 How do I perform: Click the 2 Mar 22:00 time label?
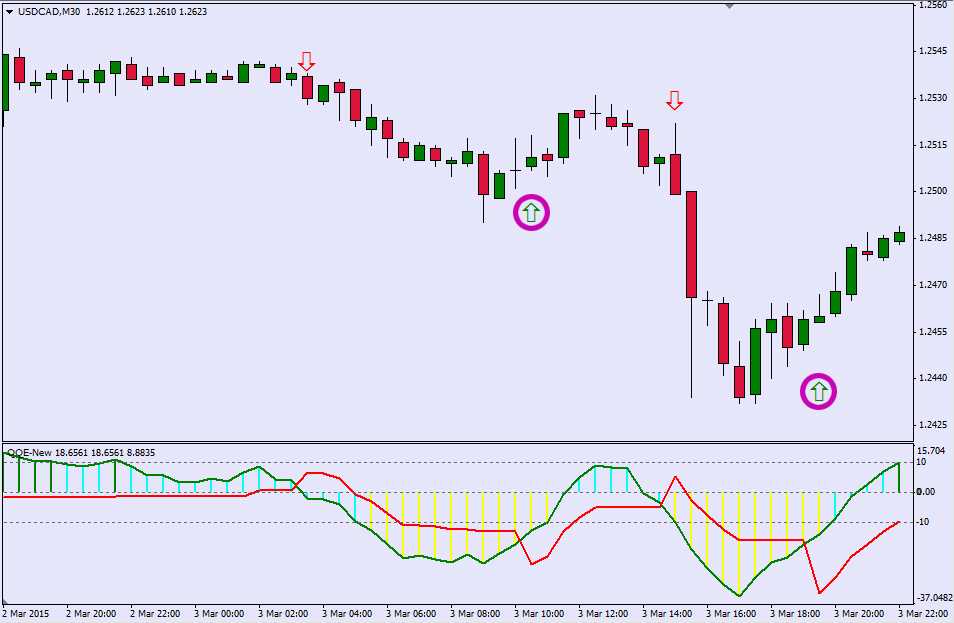click(155, 613)
